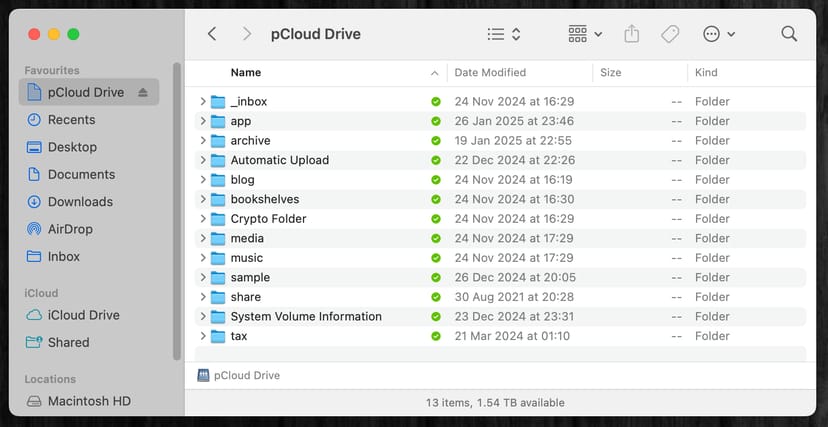The image size is (828, 427).
Task: Click the Forward navigation arrow
Action: (246, 34)
